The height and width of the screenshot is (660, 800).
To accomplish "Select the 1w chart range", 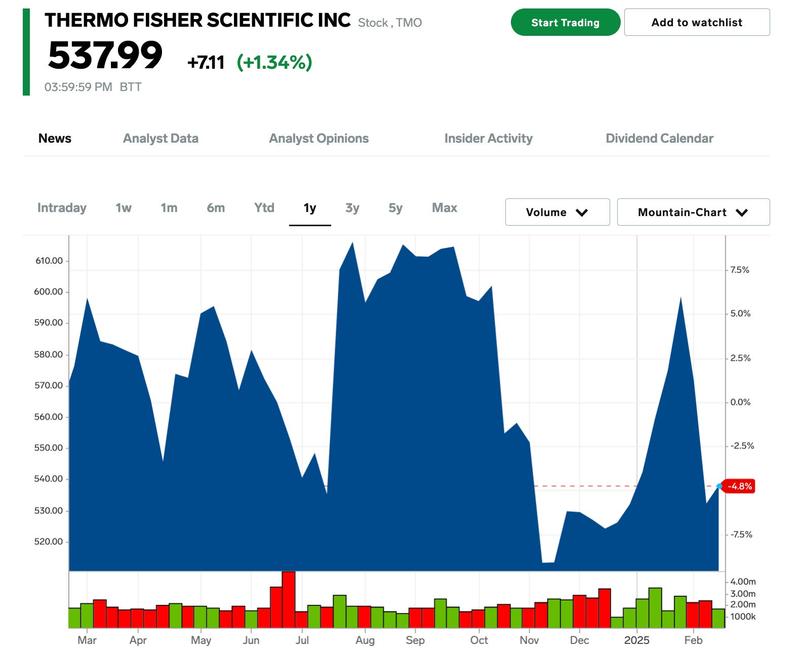I will (x=123, y=208).
